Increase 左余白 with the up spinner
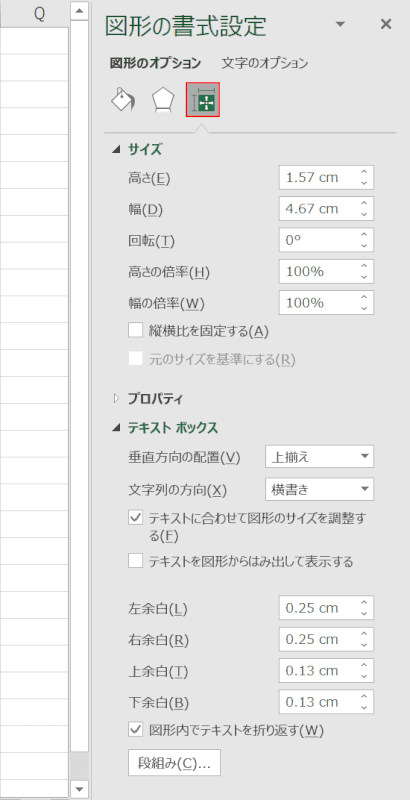410x800 pixels. pyautogui.click(x=364, y=603)
